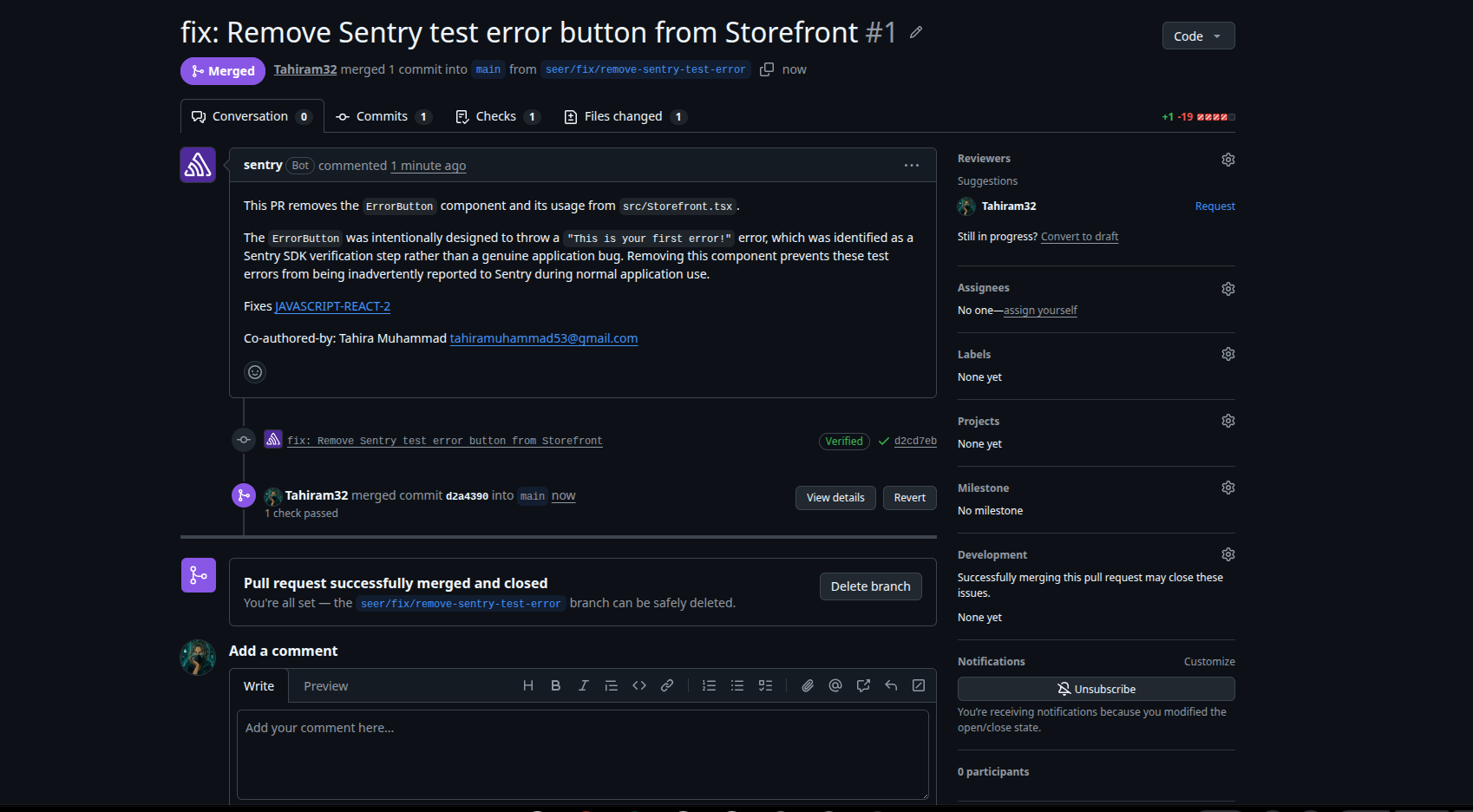Add a task list from toolbar

(765, 685)
